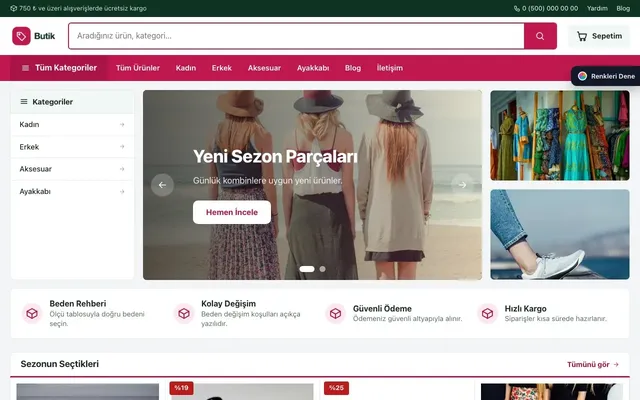Select Aksesuar label in Kategoriler sidebar

pos(36,169)
